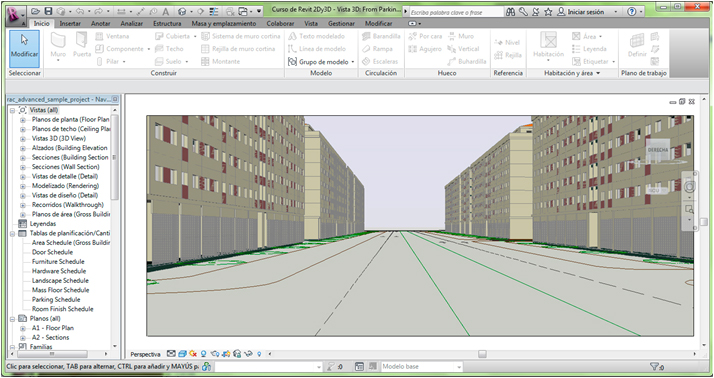Viewport: 714px width, 378px height.
Task: Click the Help question mark icon
Action: pos(631,12)
